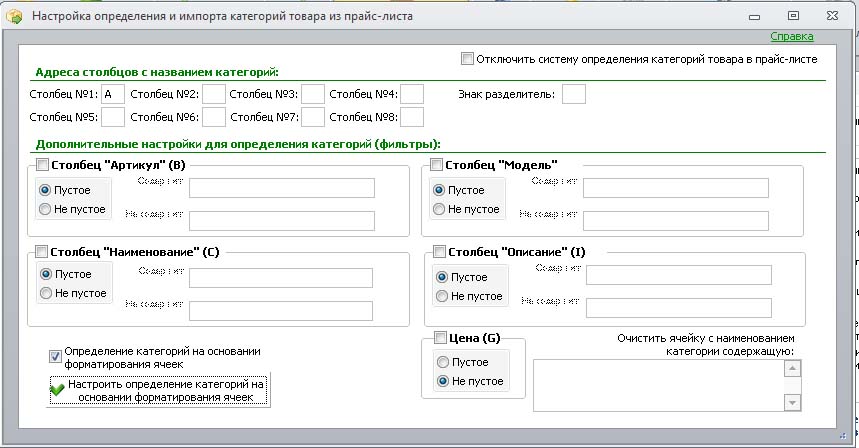Uncheck Определение категорий на основании форматирования ячеек
Screen dimensions: 859x448
[x=55, y=357]
